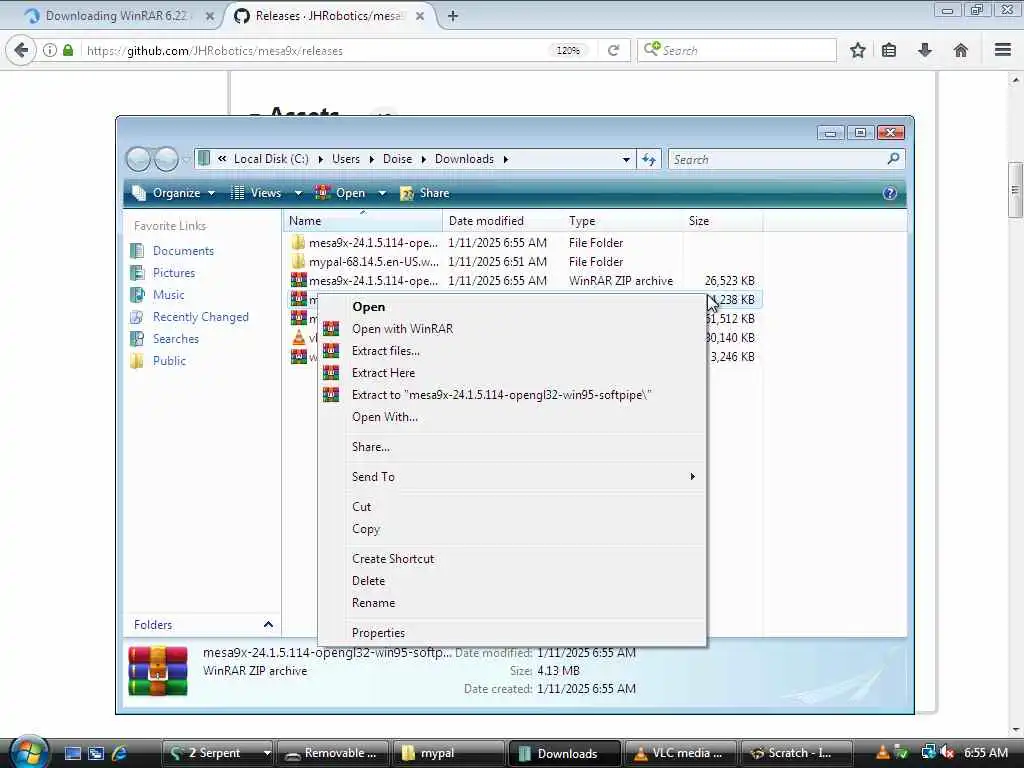Click the Explorer search magnifier icon
This screenshot has width=1024, height=768.
pos(893,159)
